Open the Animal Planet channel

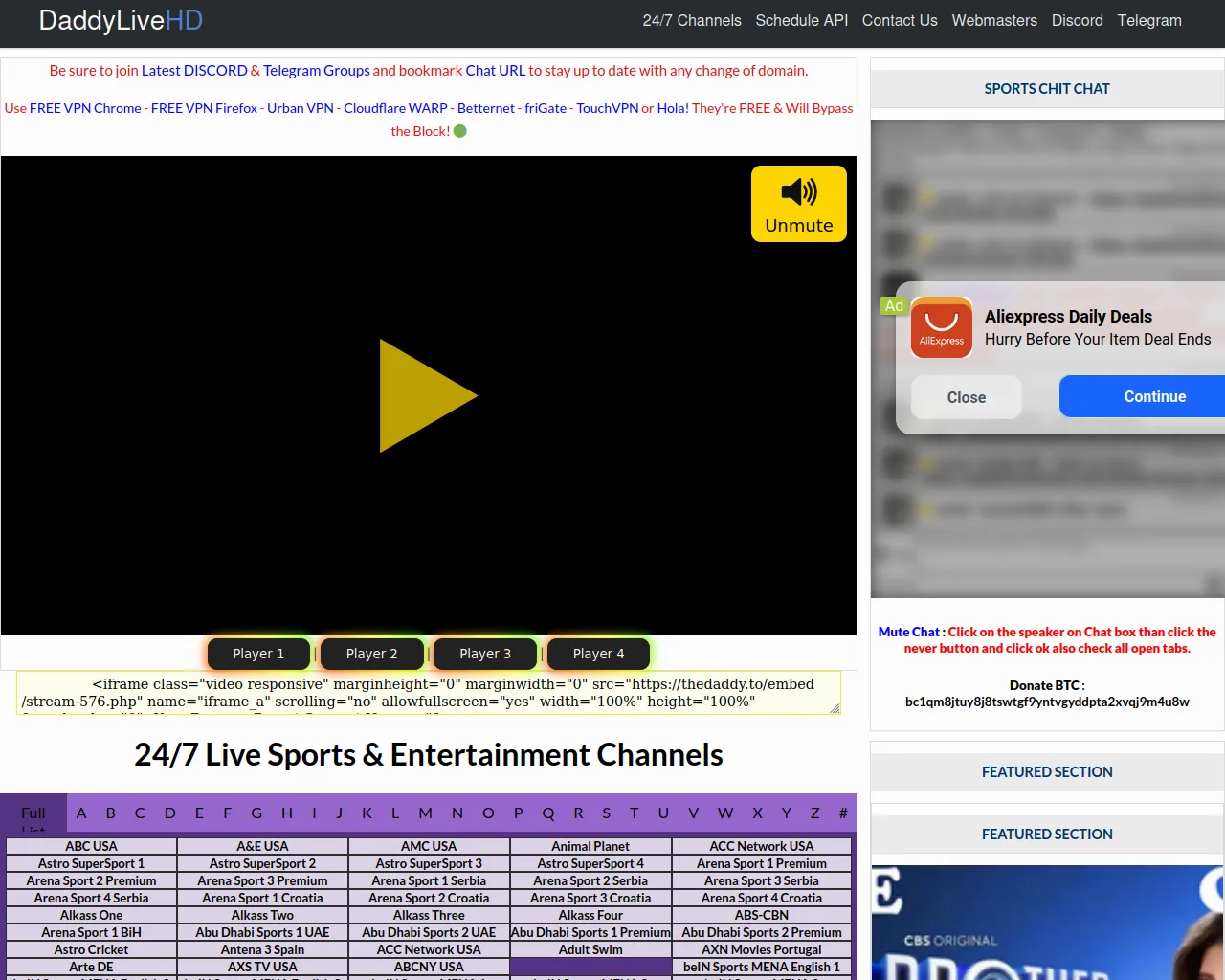click(590, 846)
